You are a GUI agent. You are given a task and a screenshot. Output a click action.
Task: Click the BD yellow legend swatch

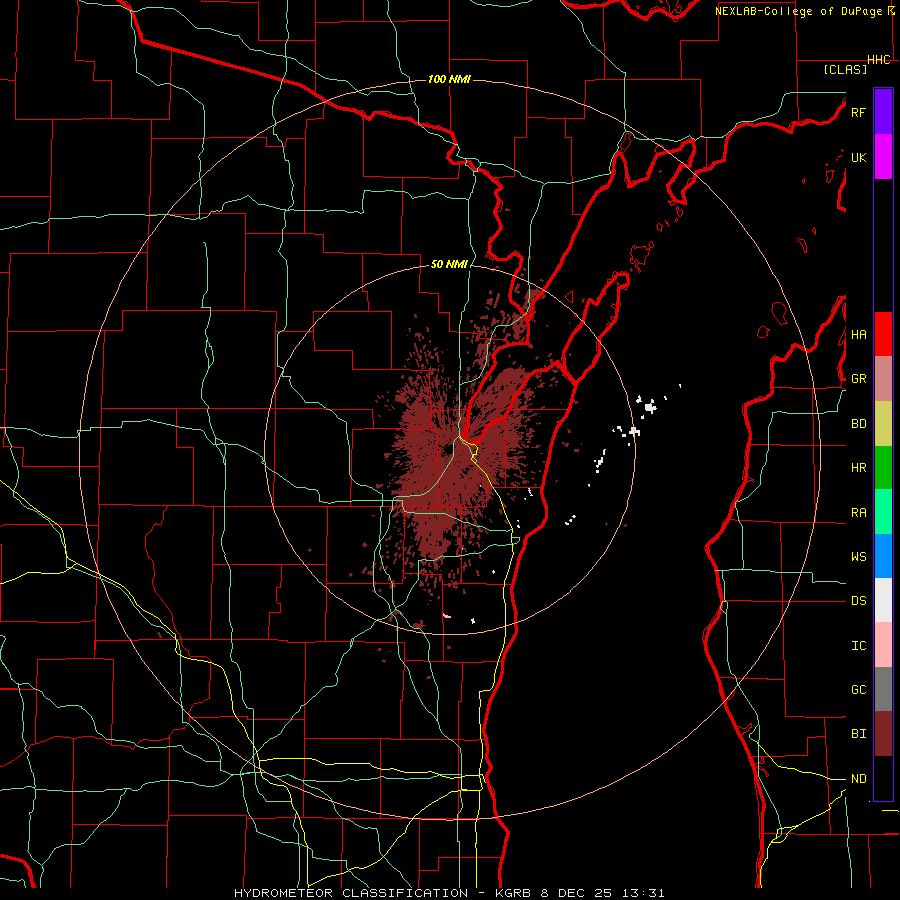click(883, 424)
